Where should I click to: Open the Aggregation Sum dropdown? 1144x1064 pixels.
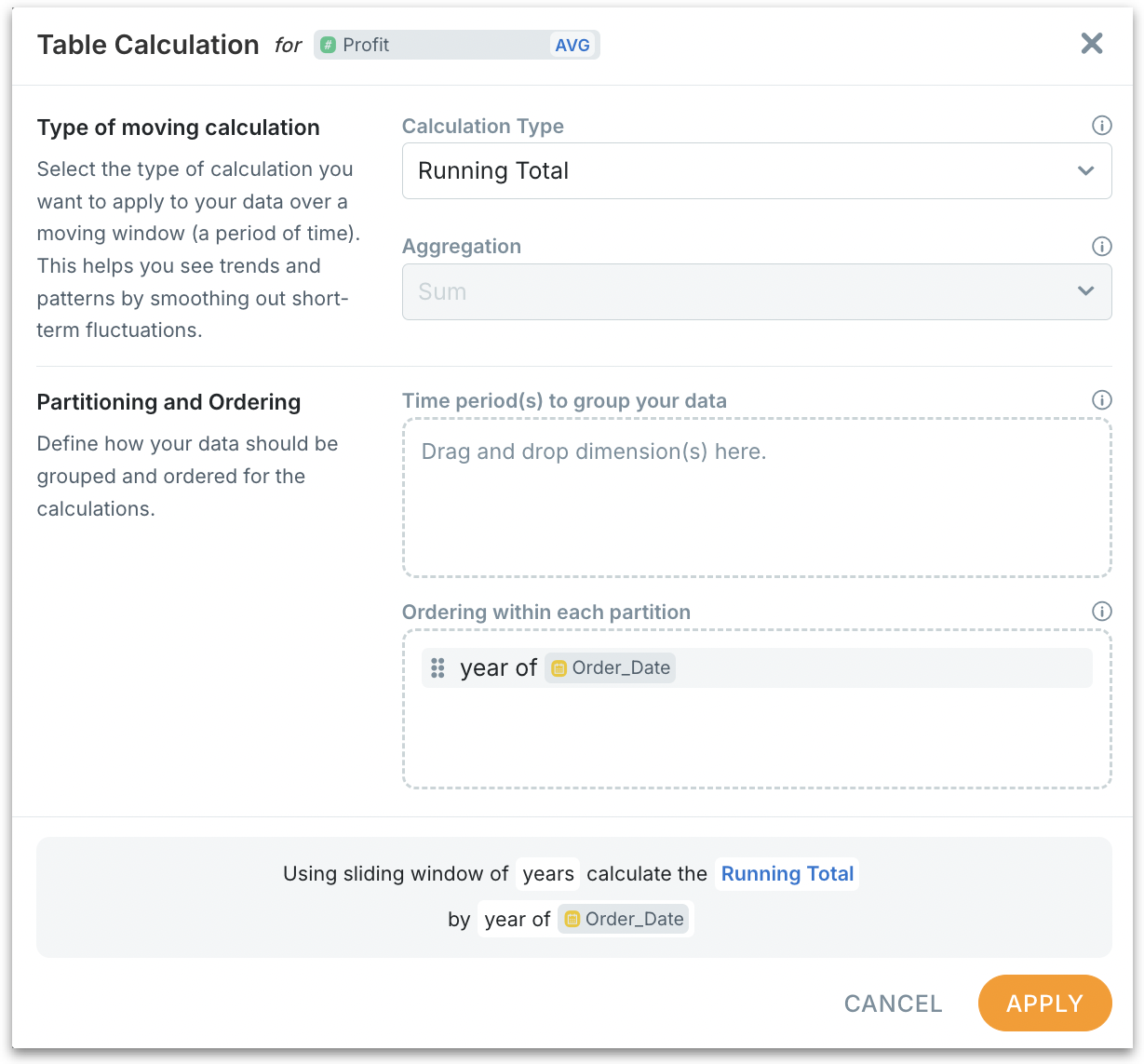[756, 291]
